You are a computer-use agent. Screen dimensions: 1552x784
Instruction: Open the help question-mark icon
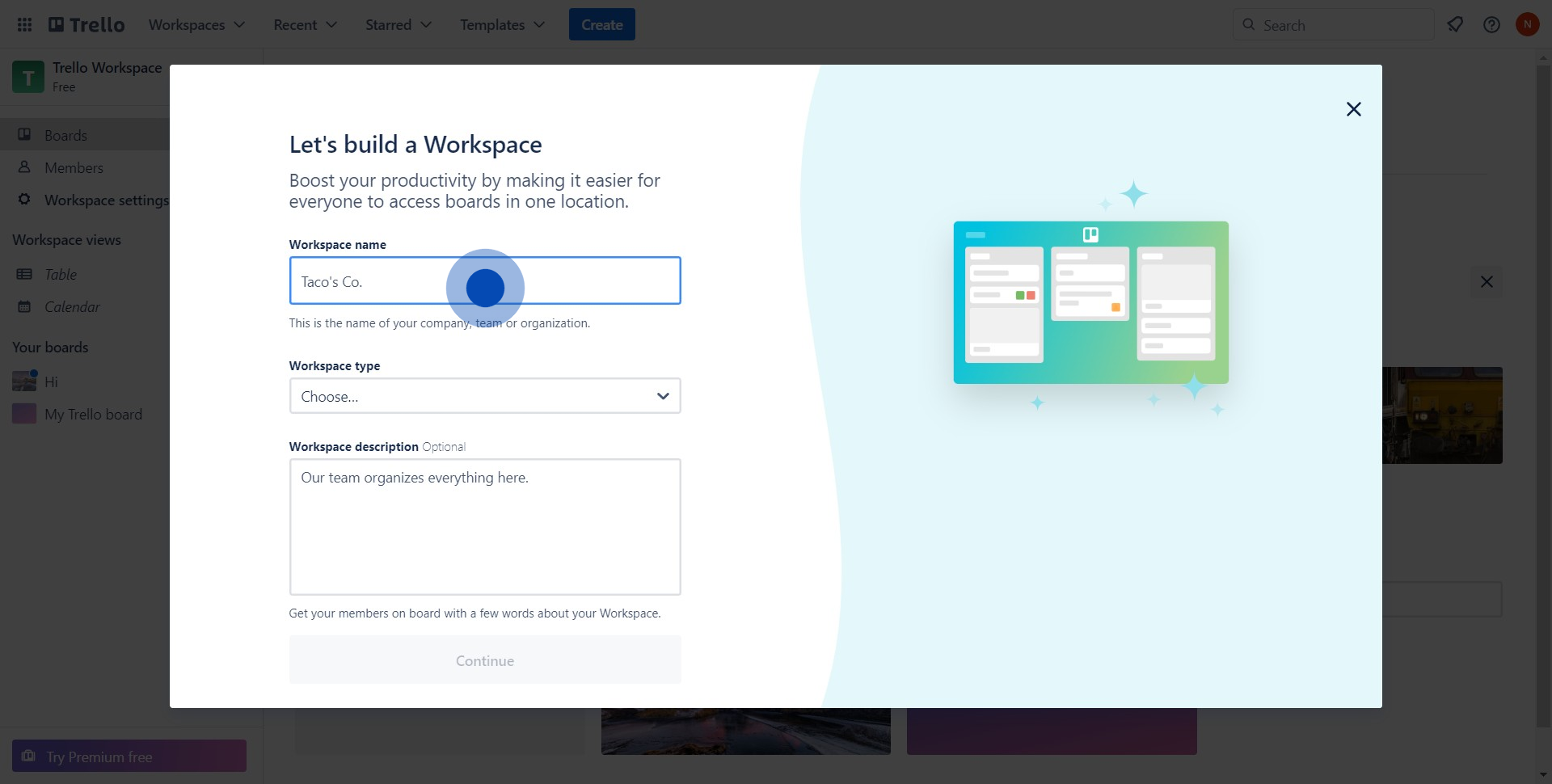(1491, 25)
